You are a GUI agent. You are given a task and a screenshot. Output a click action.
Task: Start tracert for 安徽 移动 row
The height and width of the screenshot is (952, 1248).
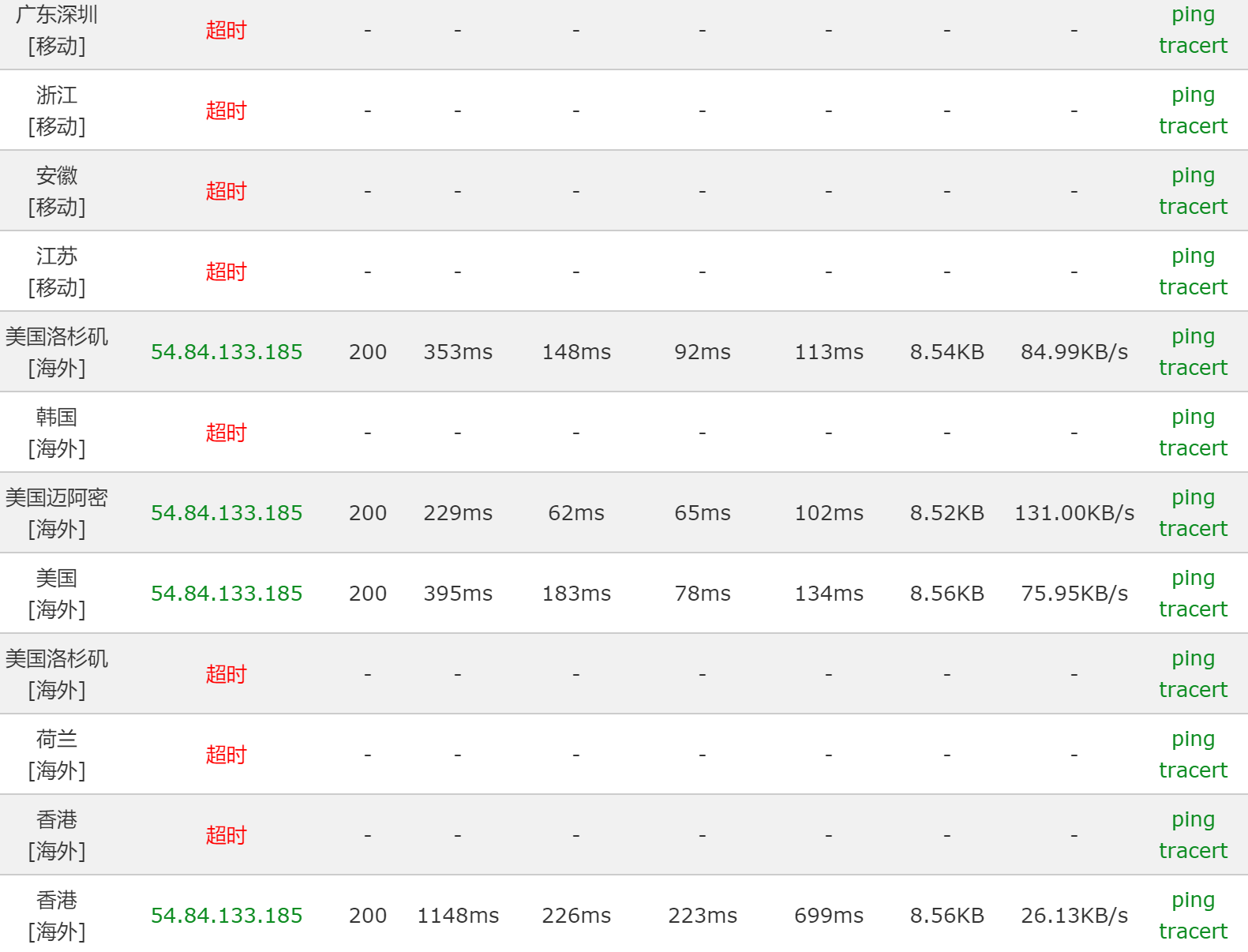coord(1192,207)
